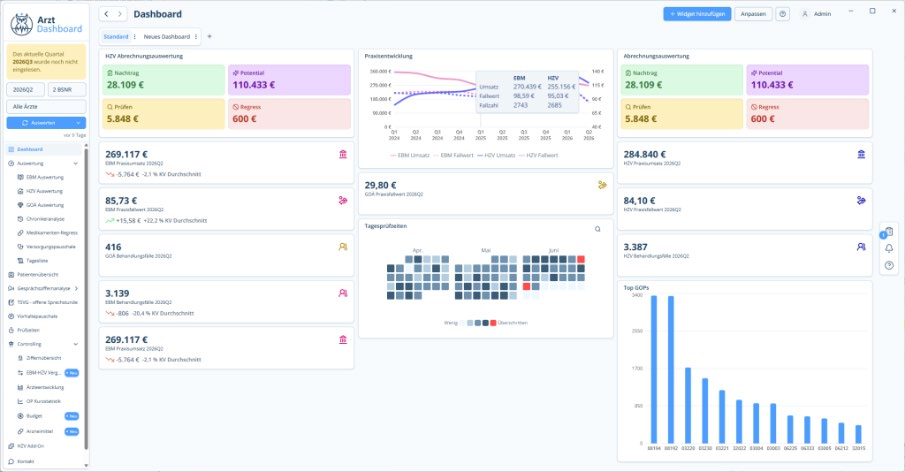
Task: Click the Widget hinzufügen button
Action: pyautogui.click(x=697, y=14)
